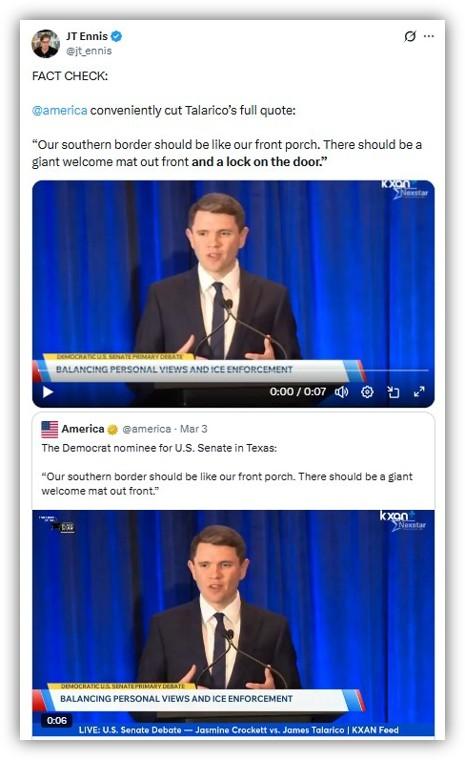Click the picture-in-picture video icon
Screen dimensions: 465x760
coord(393,392)
